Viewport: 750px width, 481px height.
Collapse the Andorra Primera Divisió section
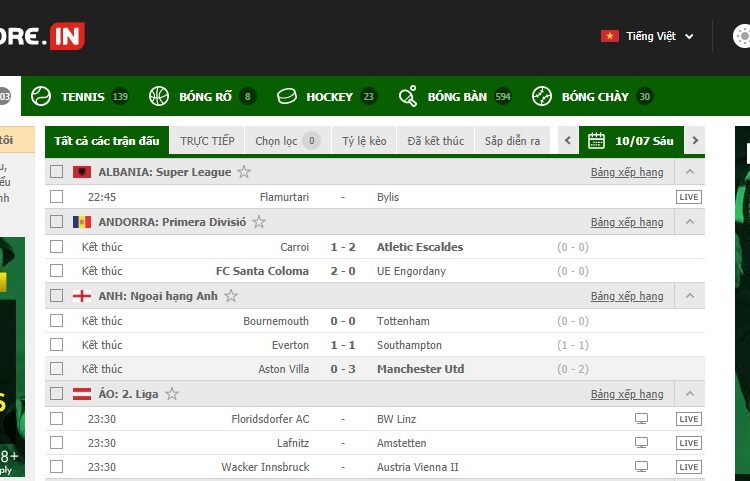(690, 222)
